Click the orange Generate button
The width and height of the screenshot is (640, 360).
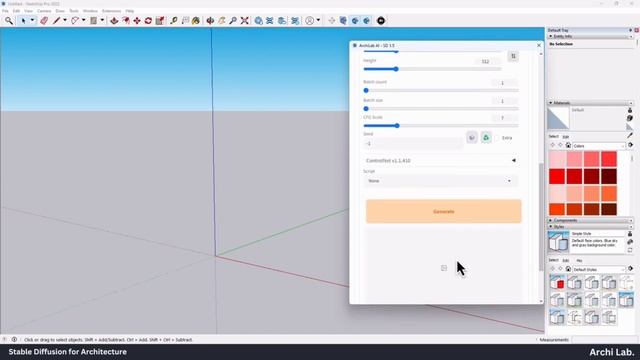444,211
